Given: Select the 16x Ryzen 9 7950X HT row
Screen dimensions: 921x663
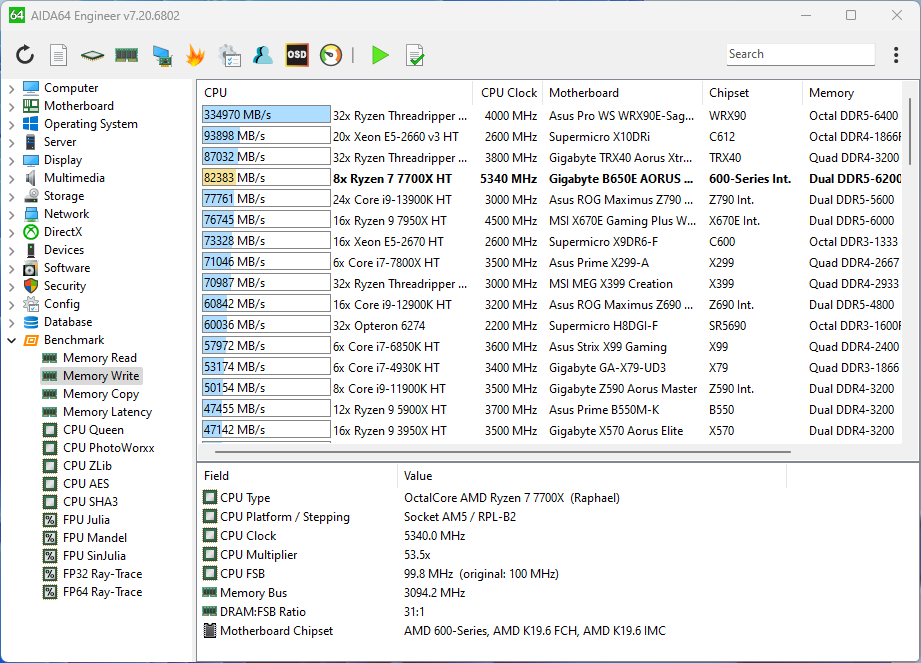Looking at the screenshot, I should click(x=550, y=221).
